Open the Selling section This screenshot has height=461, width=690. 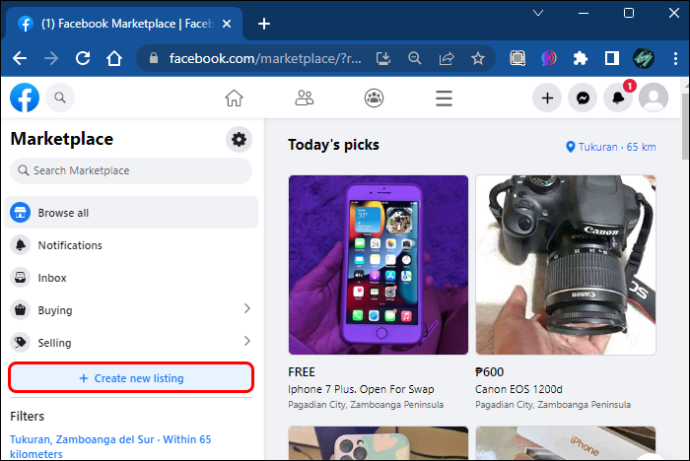pyautogui.click(x=131, y=343)
